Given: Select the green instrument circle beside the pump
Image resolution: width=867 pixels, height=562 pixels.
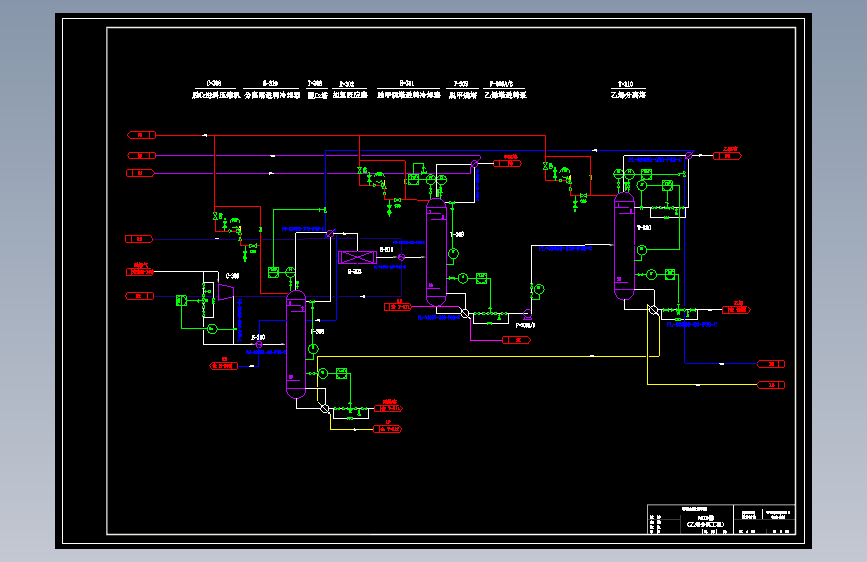Looking at the screenshot, I should point(539,289).
